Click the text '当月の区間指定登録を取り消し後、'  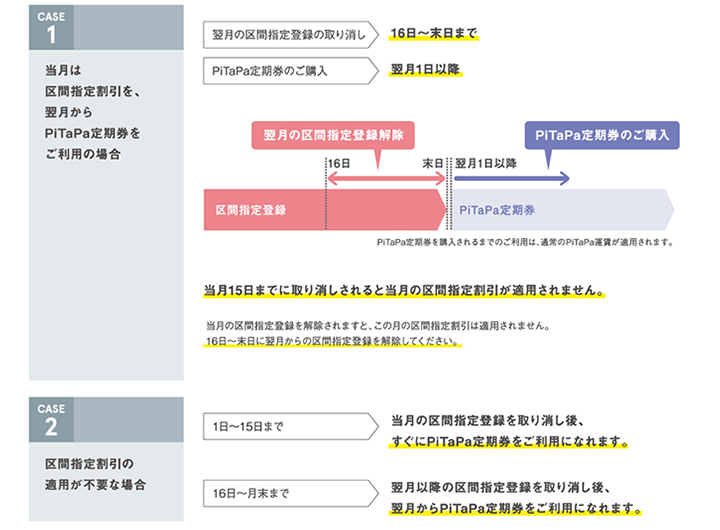pos(487,421)
